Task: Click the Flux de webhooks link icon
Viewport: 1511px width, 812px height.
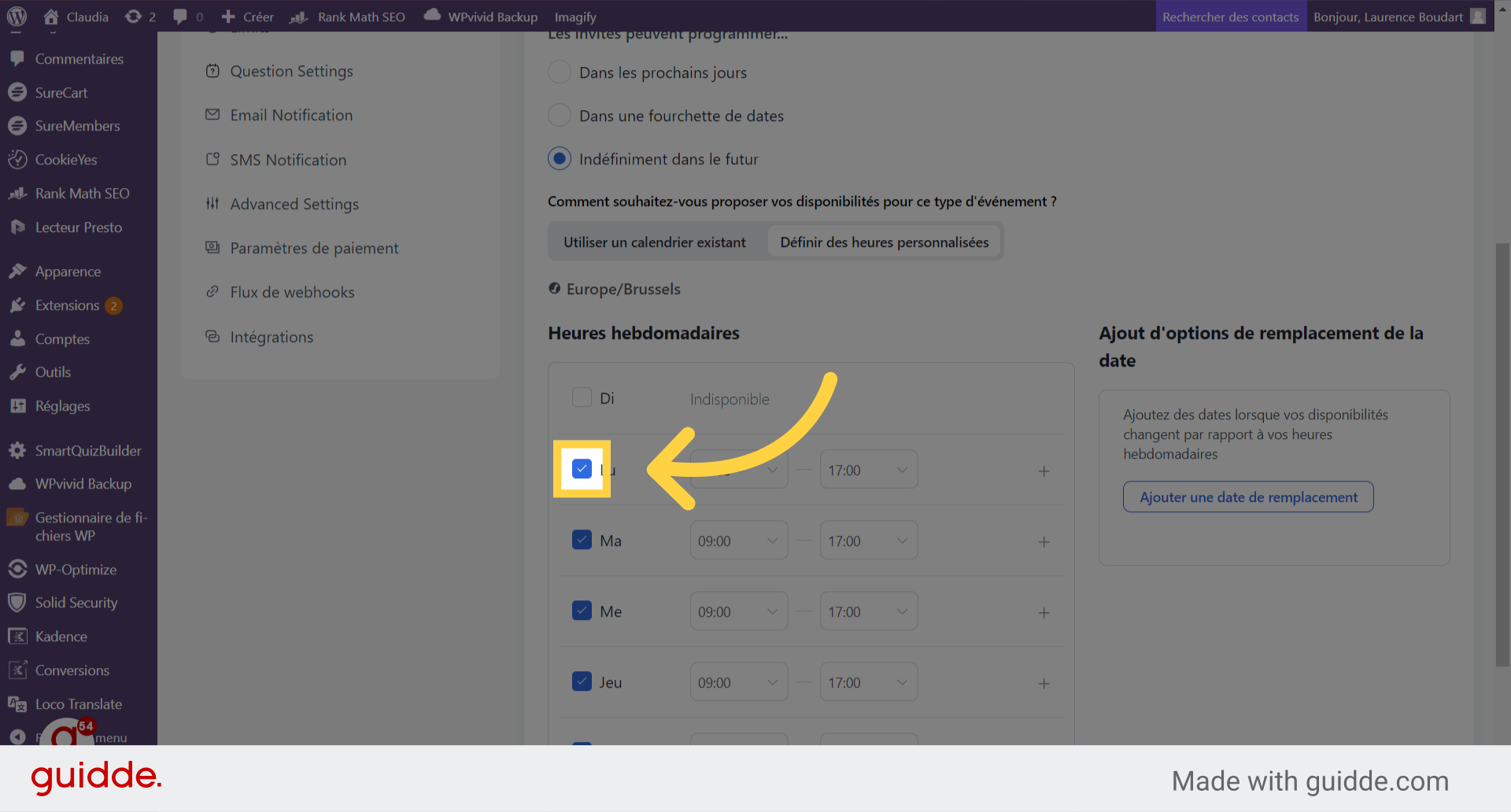Action: [212, 292]
